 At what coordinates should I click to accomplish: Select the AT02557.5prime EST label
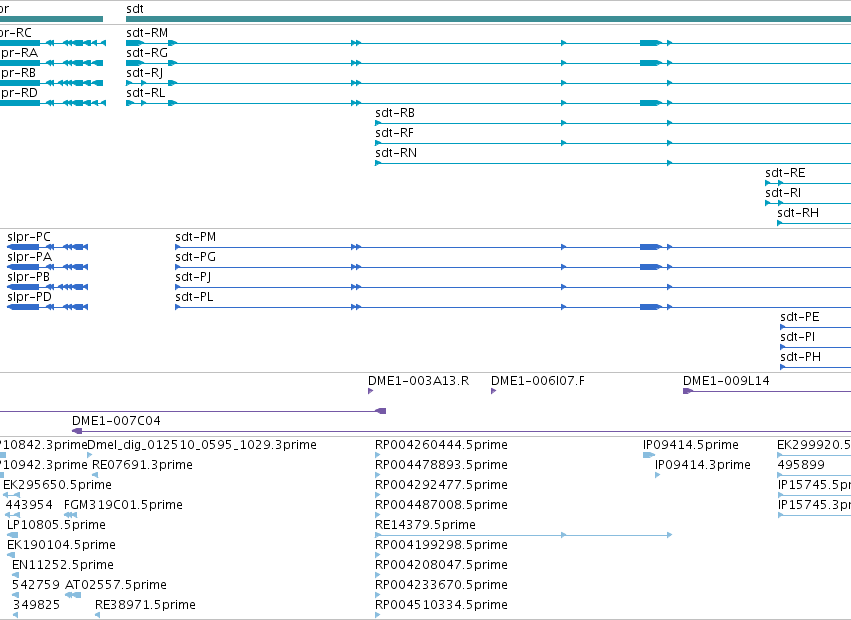pos(116,586)
